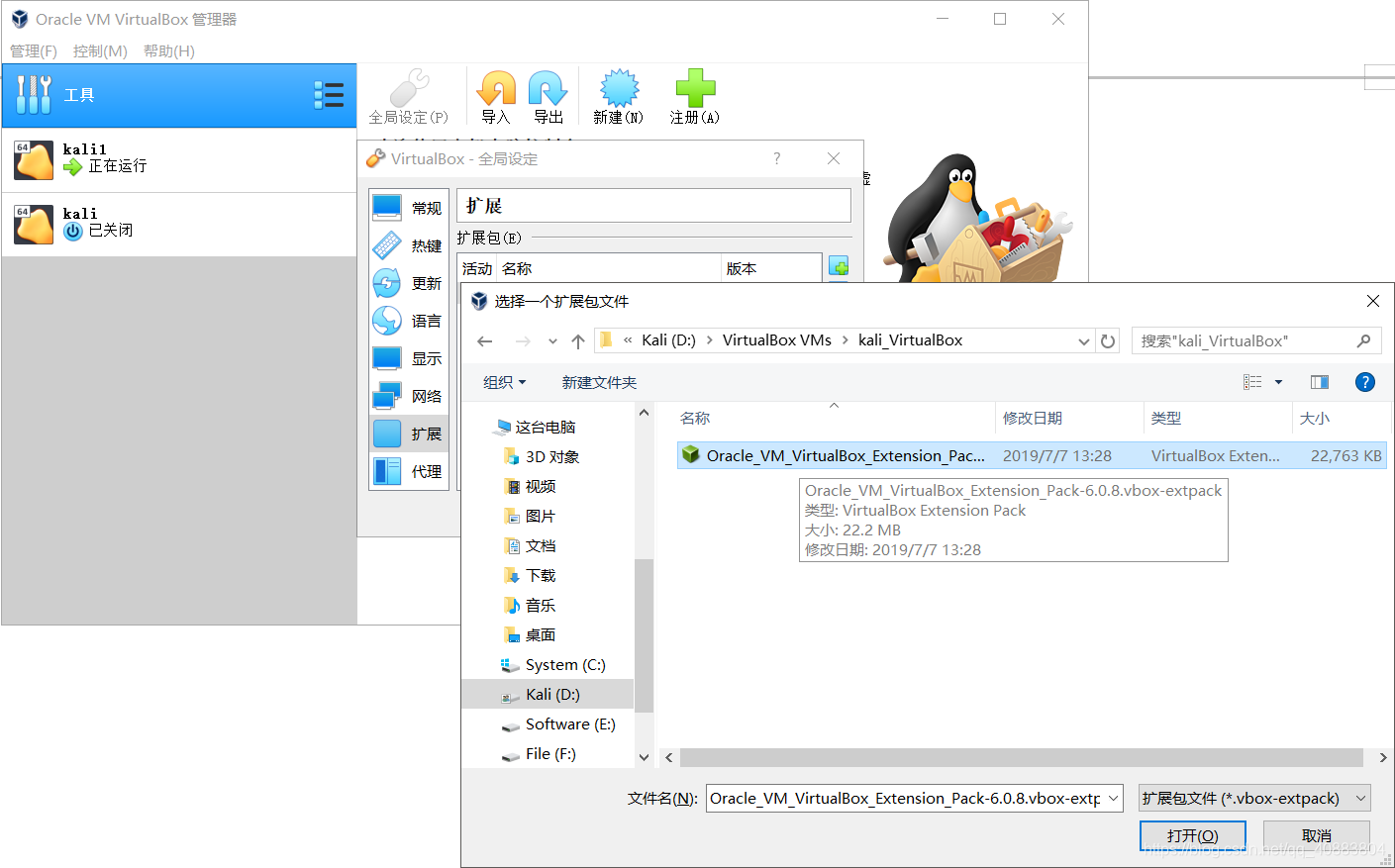The image size is (1395, 868).
Task: Toggle the preview pane icon
Action: coord(1320,382)
